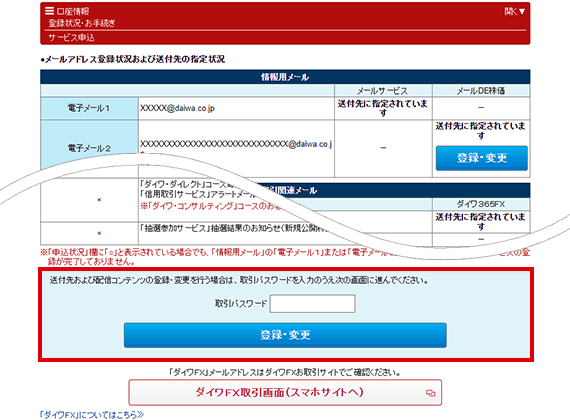Open the 口座情報 hamburger menu icon
This screenshot has height=420, width=570.
[x=49, y=11]
